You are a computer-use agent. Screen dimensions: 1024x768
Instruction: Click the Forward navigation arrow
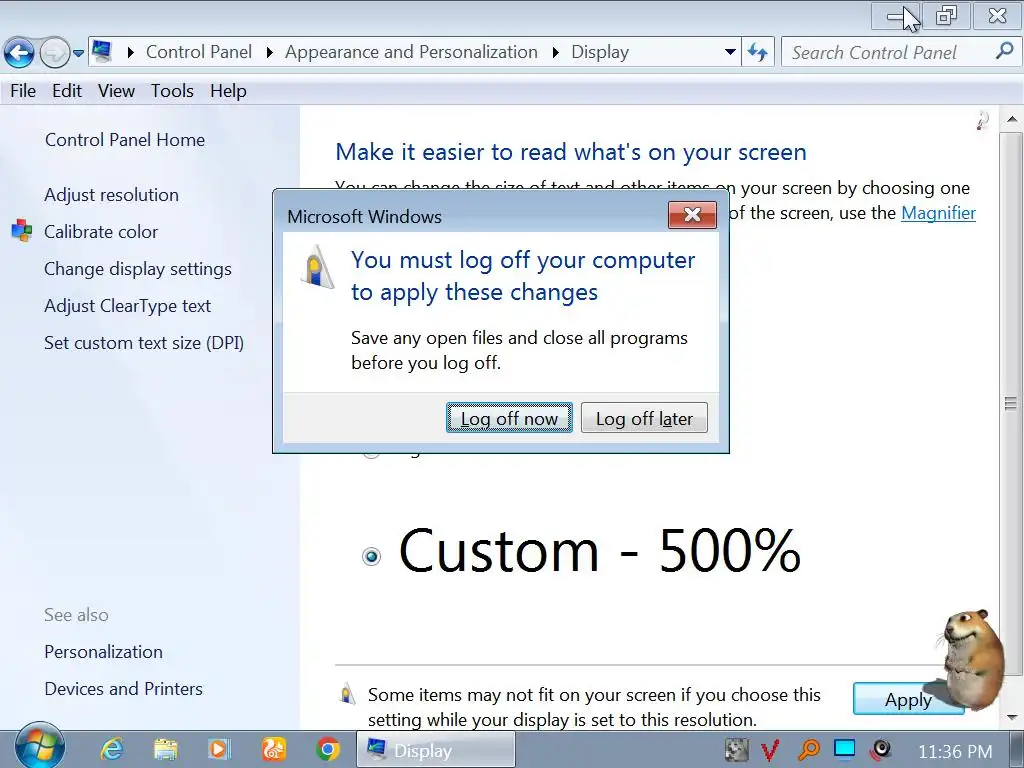coord(54,53)
